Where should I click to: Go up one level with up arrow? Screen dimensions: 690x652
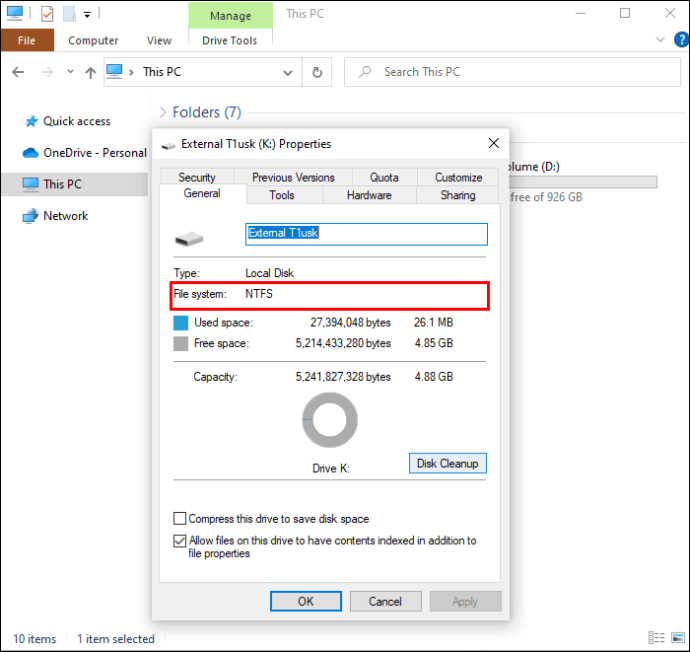click(x=90, y=72)
